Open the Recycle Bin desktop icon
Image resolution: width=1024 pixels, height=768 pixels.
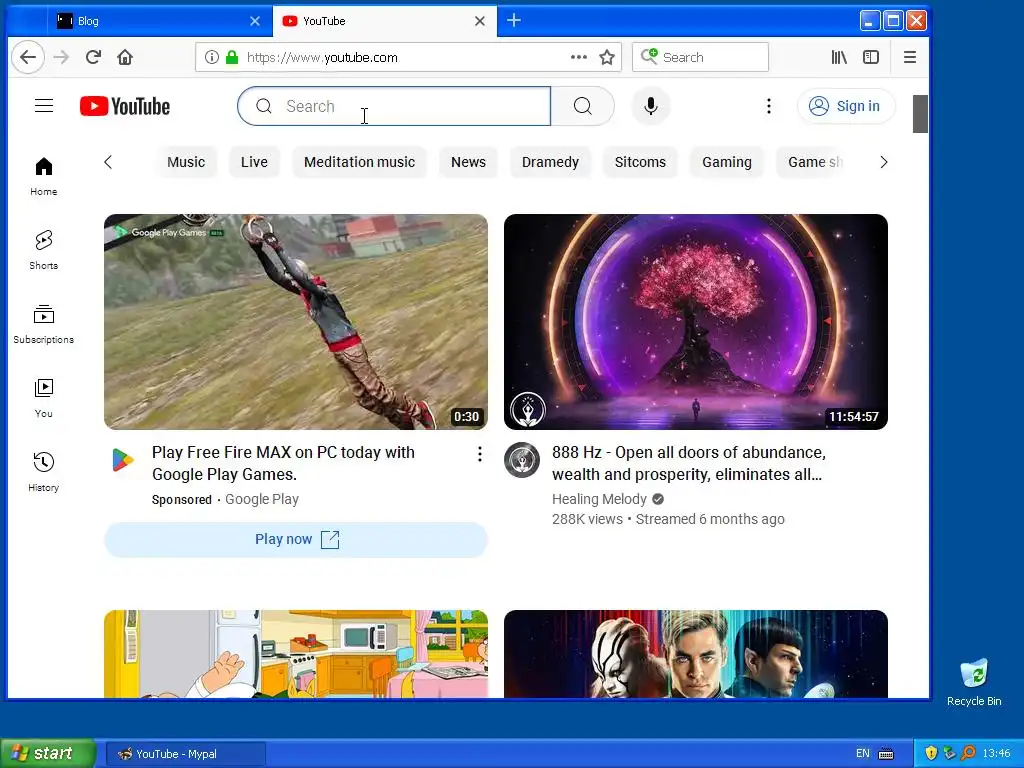click(974, 682)
